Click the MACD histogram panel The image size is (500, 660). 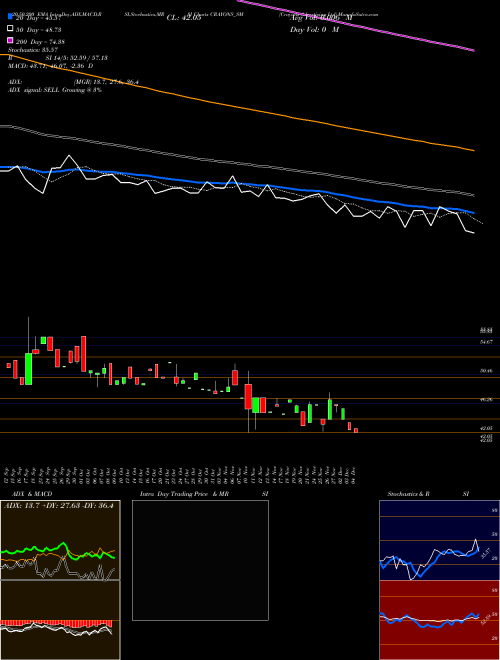point(60,620)
